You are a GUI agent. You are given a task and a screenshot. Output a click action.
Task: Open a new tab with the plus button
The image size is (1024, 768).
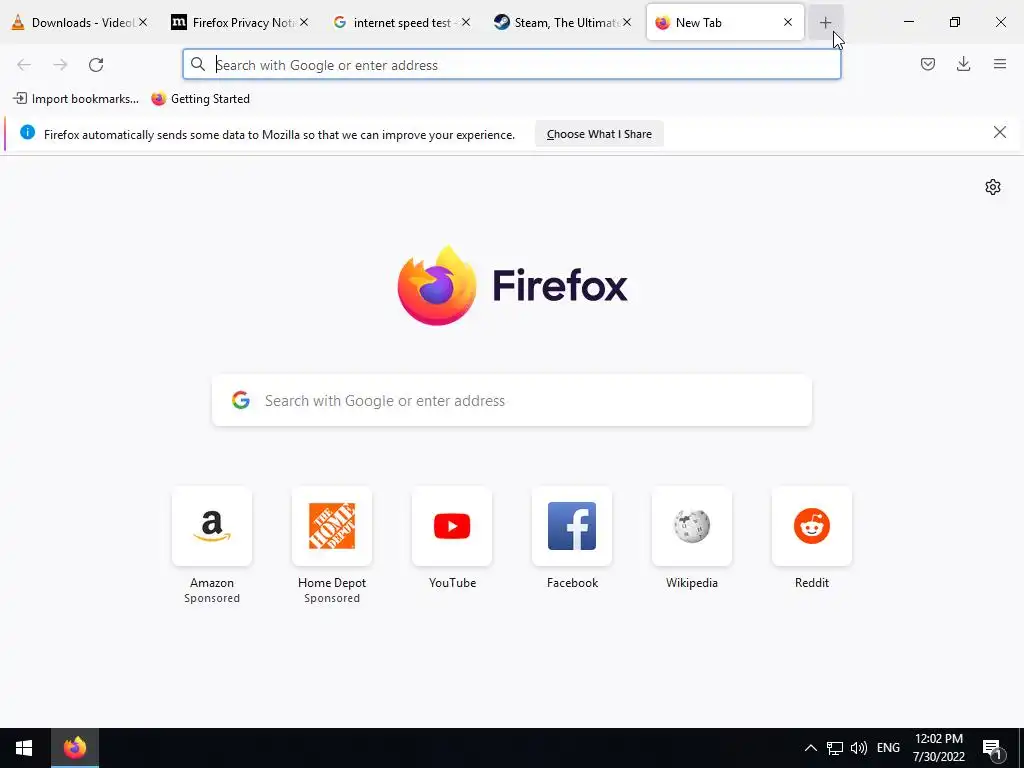point(825,23)
